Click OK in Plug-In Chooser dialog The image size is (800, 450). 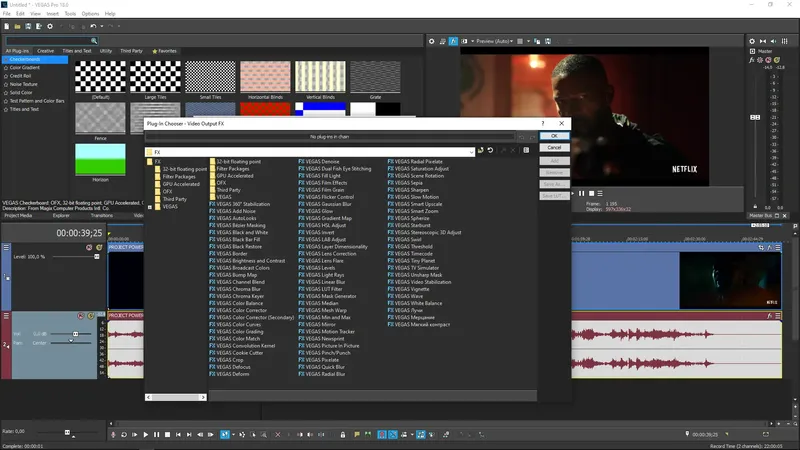click(554, 136)
